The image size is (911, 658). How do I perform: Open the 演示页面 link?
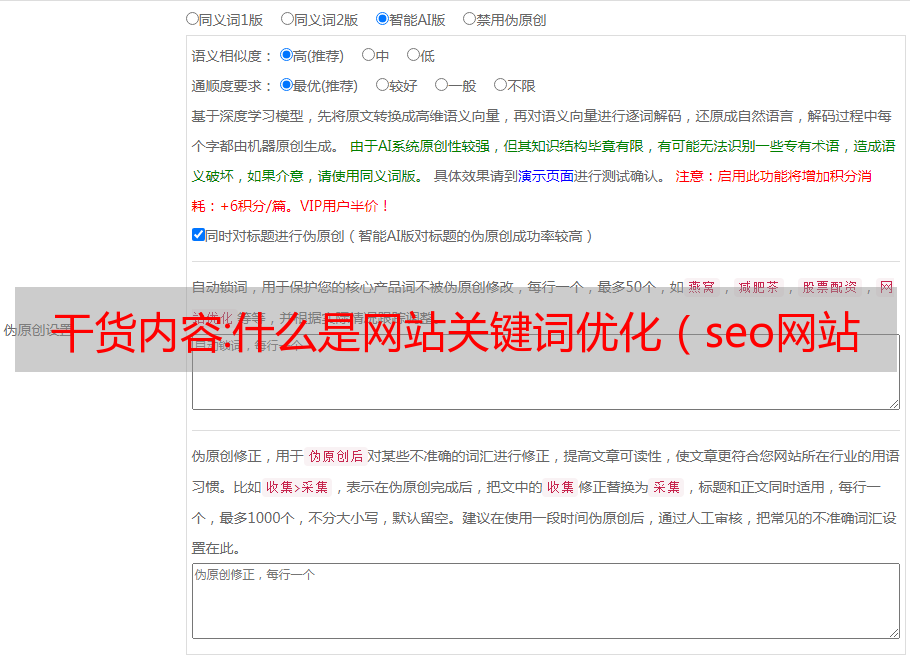point(546,176)
